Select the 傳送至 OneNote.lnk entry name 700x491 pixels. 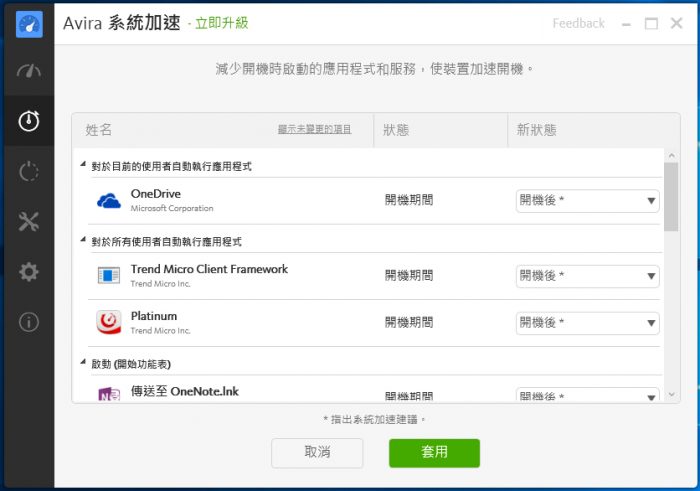coord(185,391)
